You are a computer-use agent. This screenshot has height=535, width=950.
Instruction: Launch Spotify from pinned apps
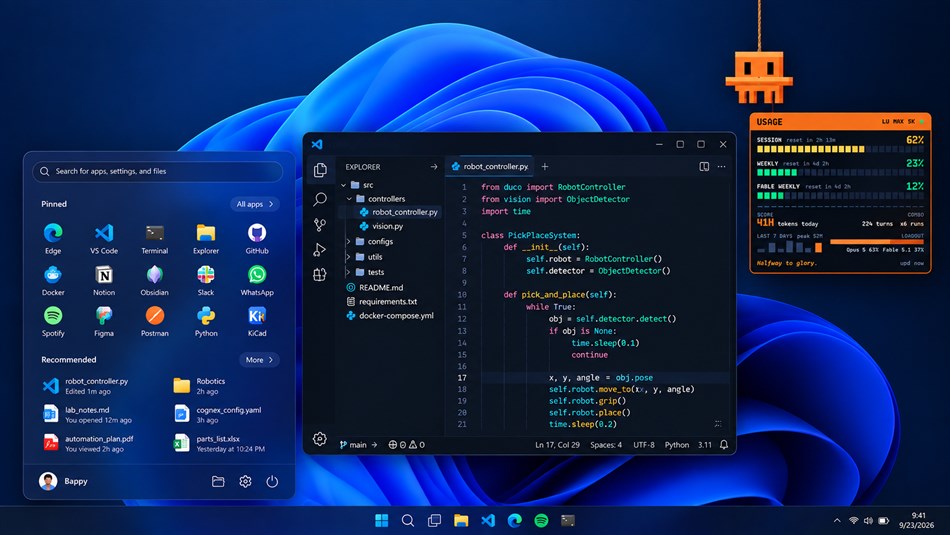[x=53, y=321]
